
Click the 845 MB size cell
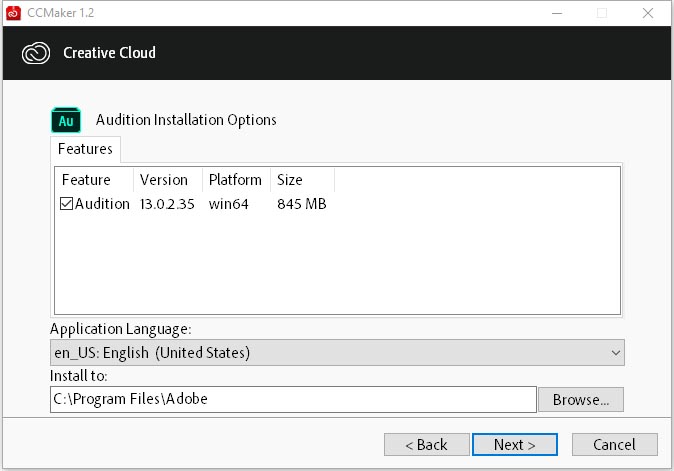coord(302,204)
